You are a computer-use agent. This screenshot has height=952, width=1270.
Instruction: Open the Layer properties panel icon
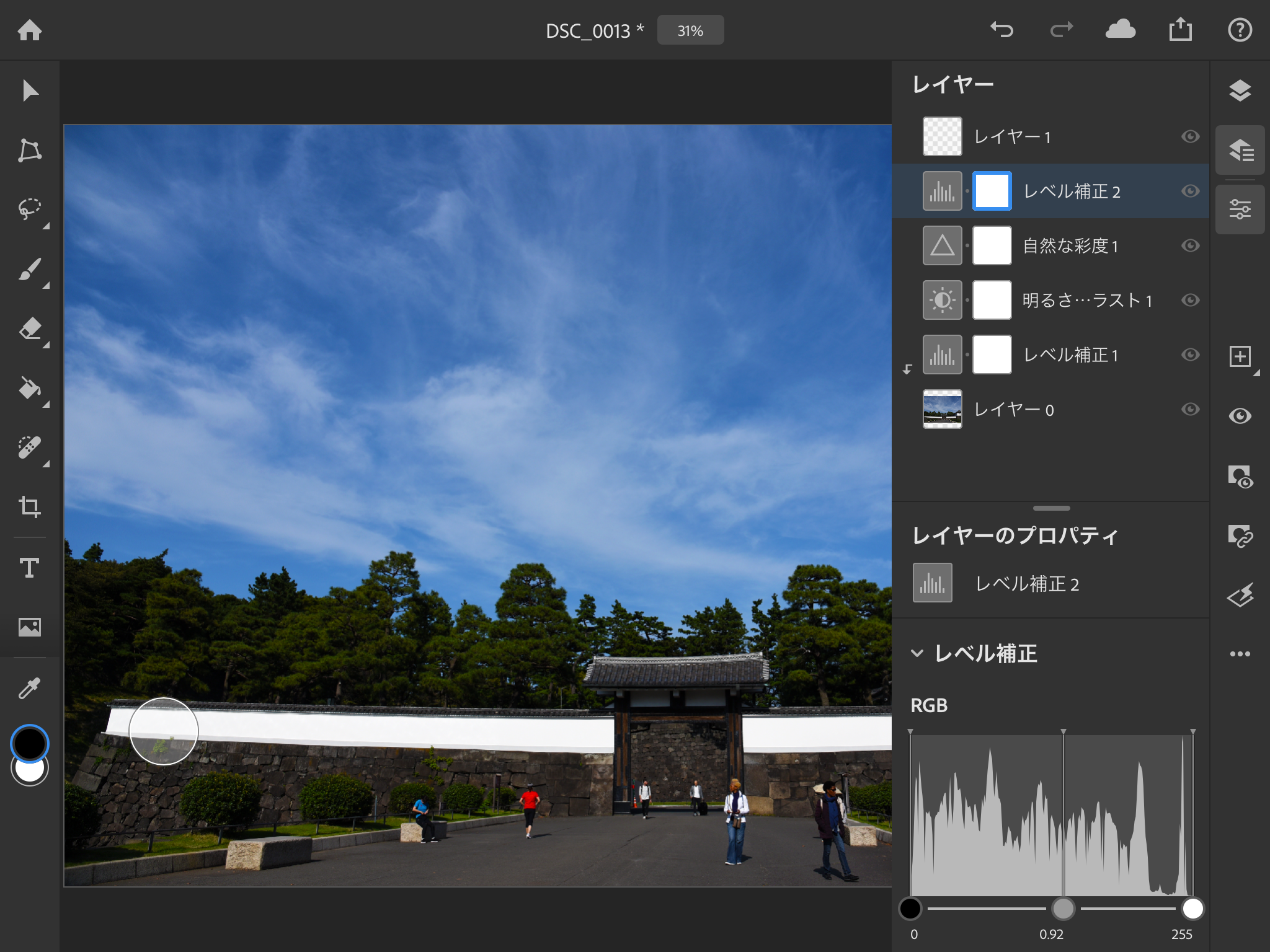click(1240, 150)
